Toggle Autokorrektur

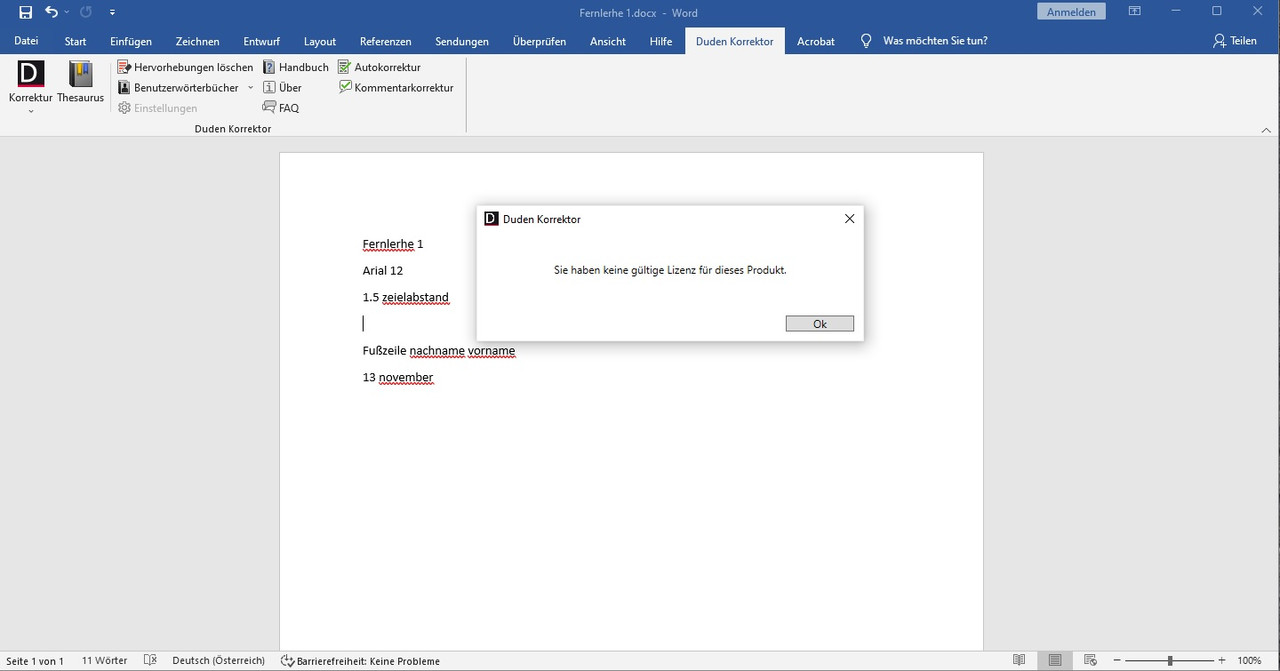point(379,67)
